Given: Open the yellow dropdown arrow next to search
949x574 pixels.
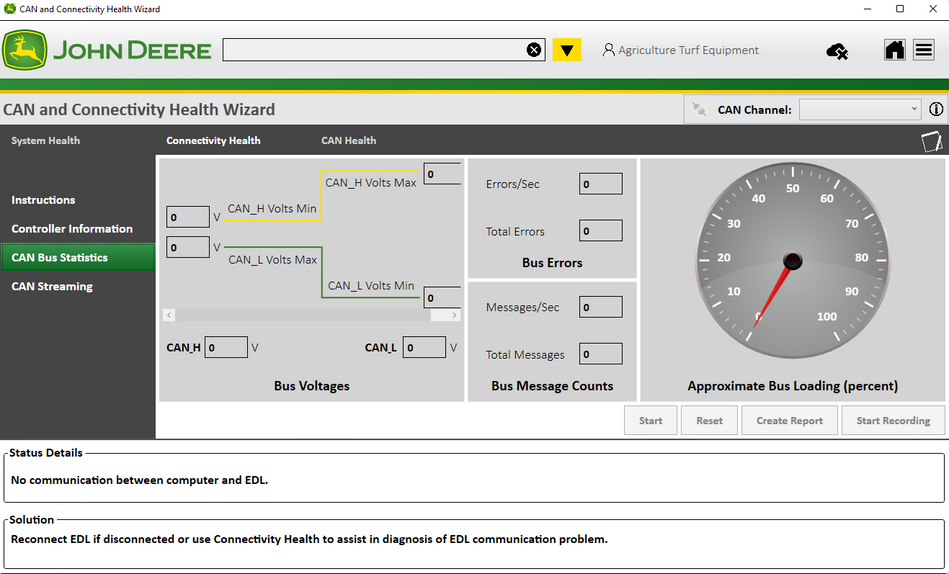Looking at the screenshot, I should [x=567, y=50].
